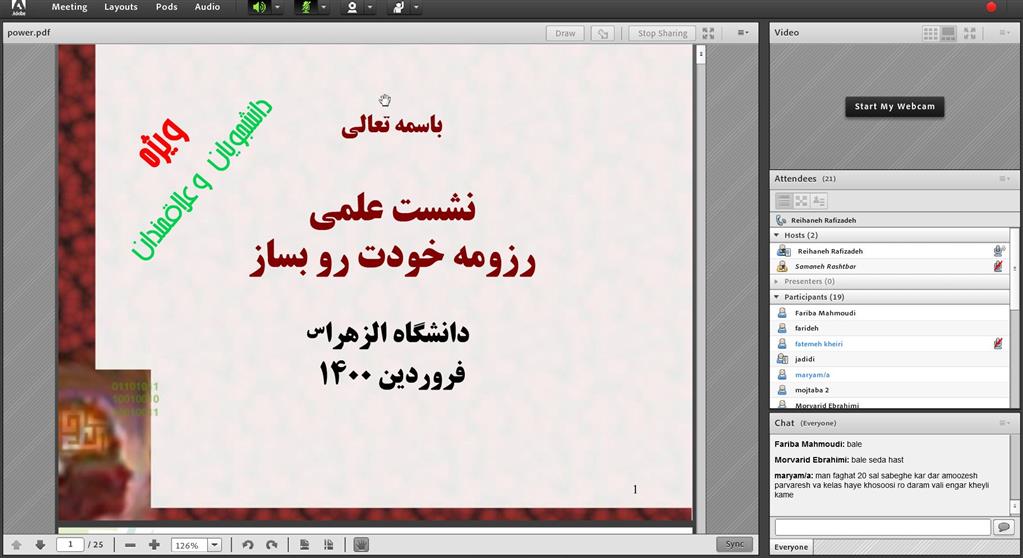Go to previous page with up arrow
1023x558 pixels.
click(17, 544)
